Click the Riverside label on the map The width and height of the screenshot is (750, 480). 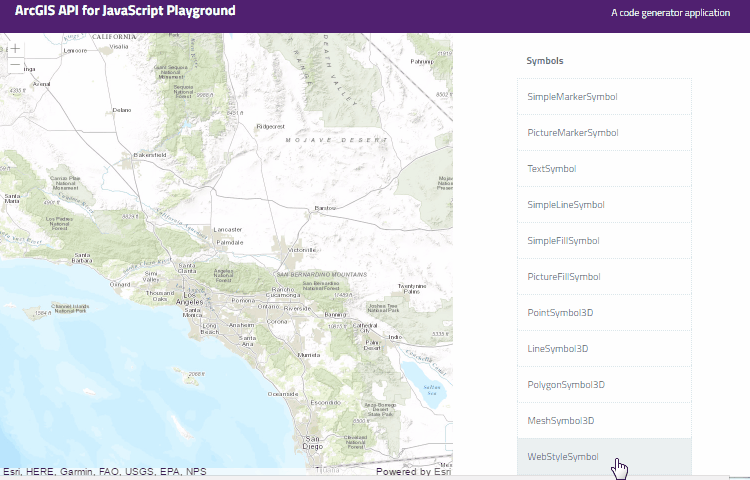click(298, 308)
